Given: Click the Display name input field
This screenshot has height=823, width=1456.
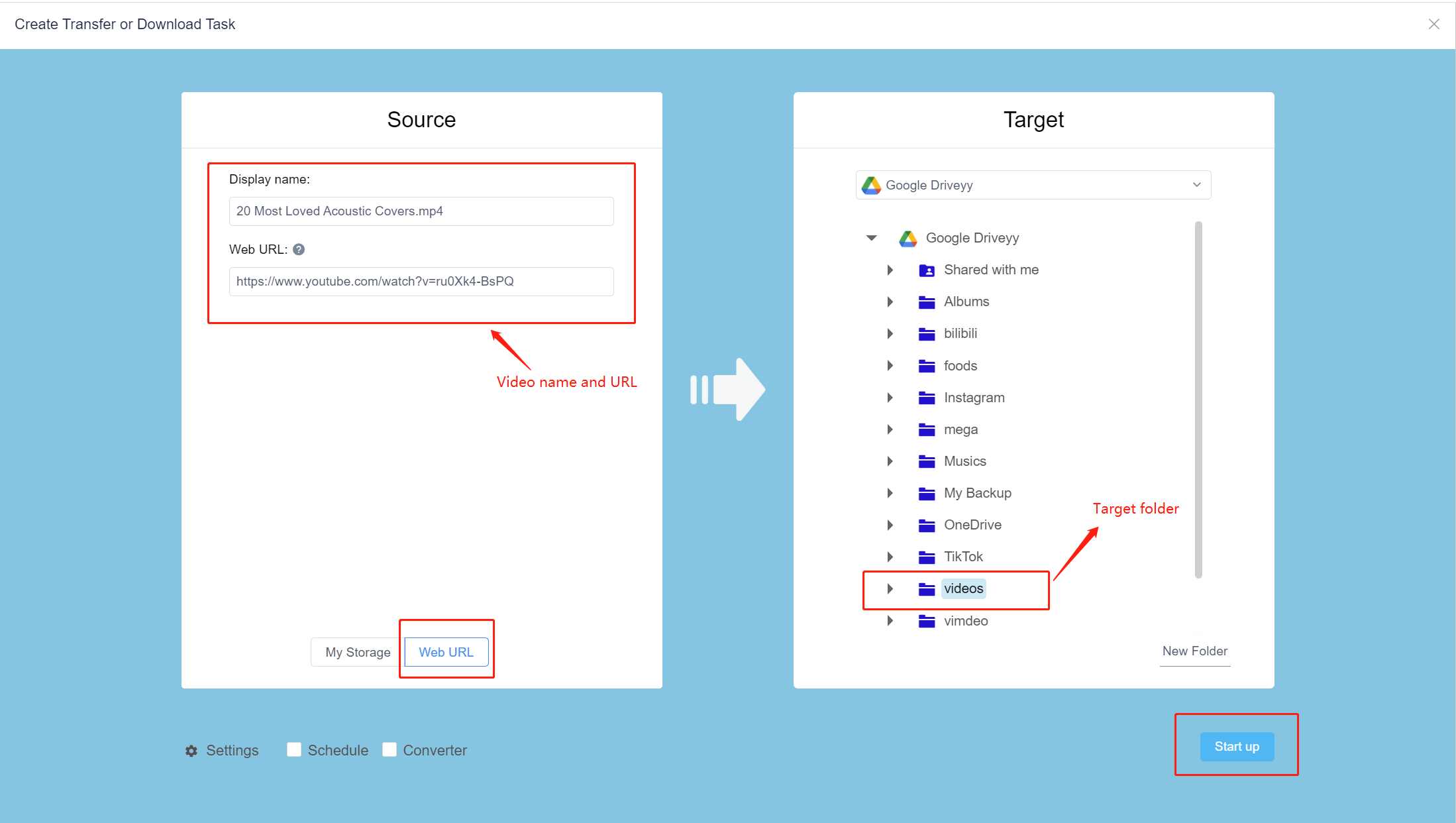Looking at the screenshot, I should tap(421, 211).
